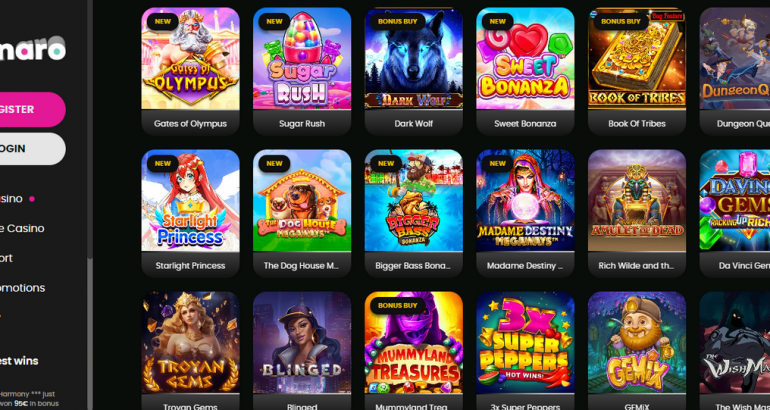Launch the 3x Super Peppers game

point(525,351)
